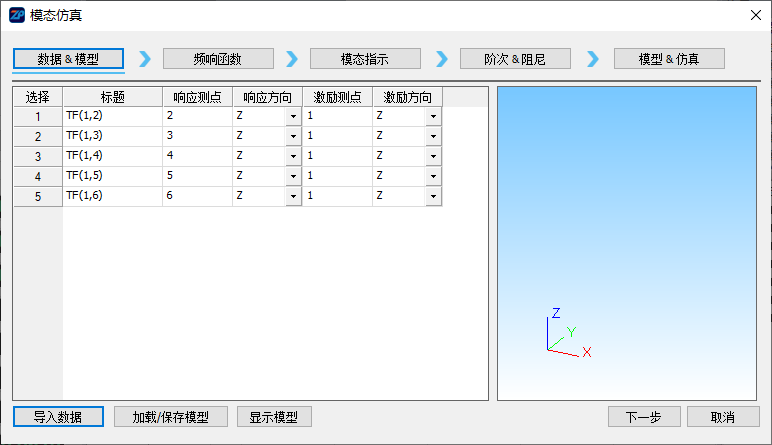
Task: Click the 激励测点 column header
Action: pos(338,97)
